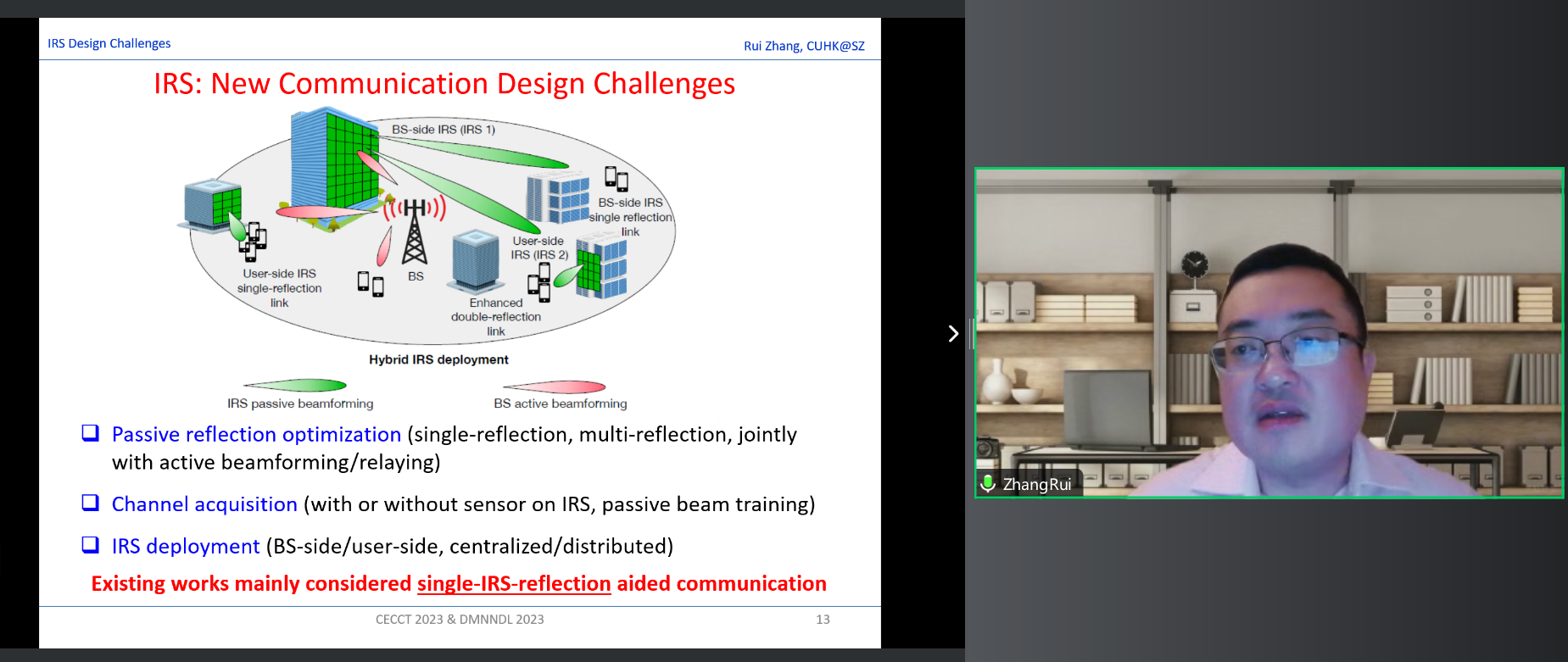Click the footer 'CECCT 2023 & DMNNDL 2023'
The height and width of the screenshot is (662, 1568).
point(460,620)
